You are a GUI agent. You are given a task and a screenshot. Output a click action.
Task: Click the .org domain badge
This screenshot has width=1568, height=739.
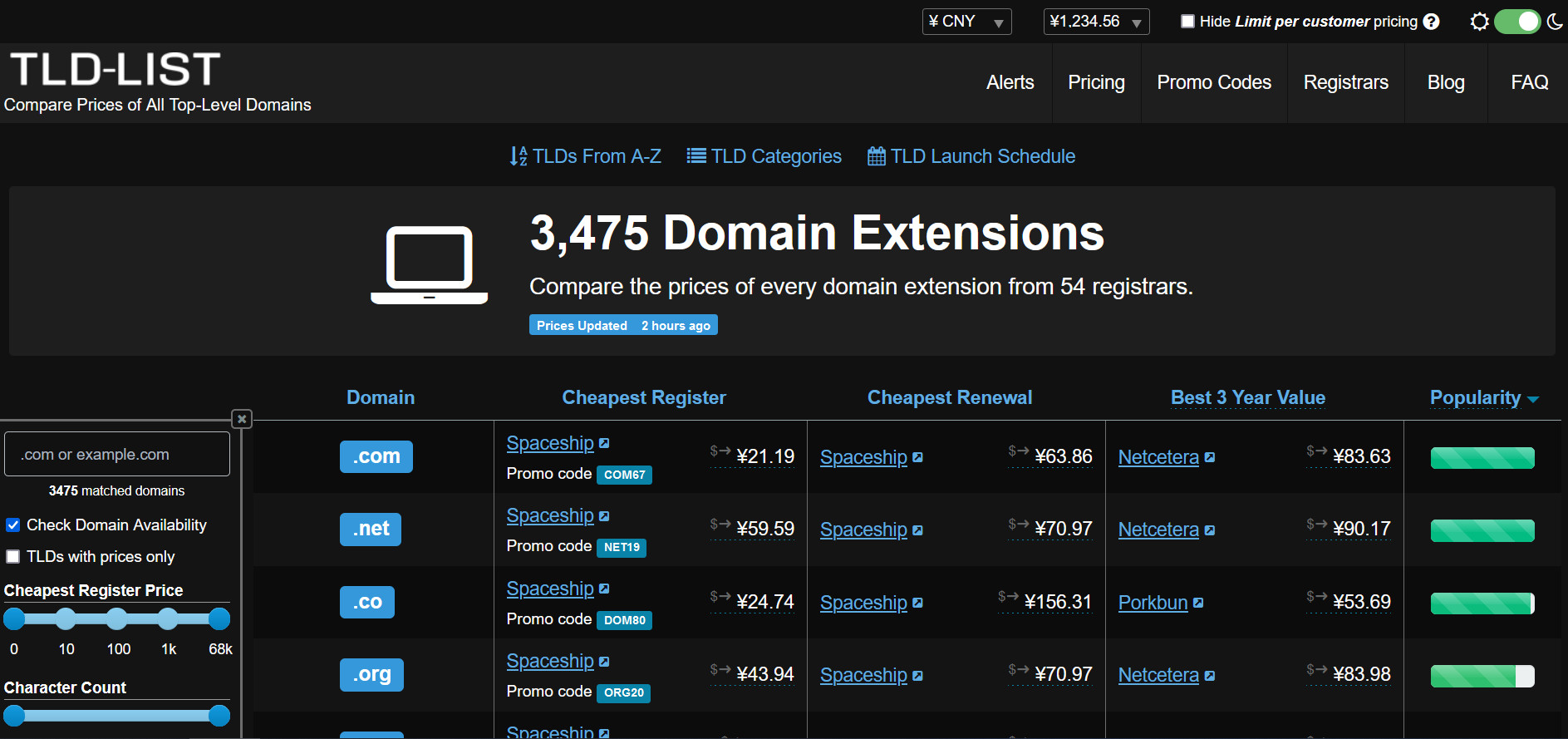(x=371, y=674)
